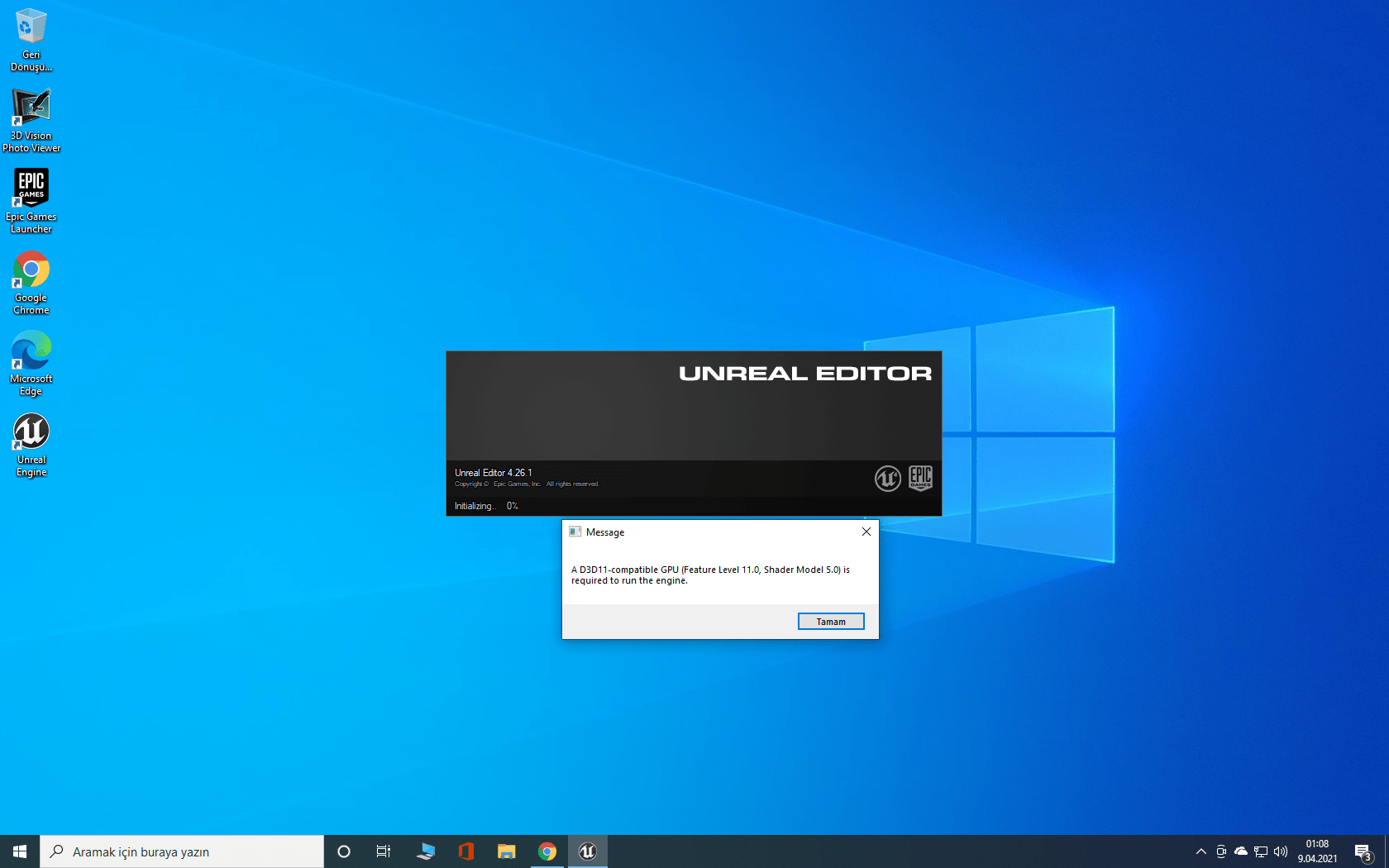1389x868 pixels.
Task: Click the UNREAL EDITOR splash title
Action: (805, 374)
